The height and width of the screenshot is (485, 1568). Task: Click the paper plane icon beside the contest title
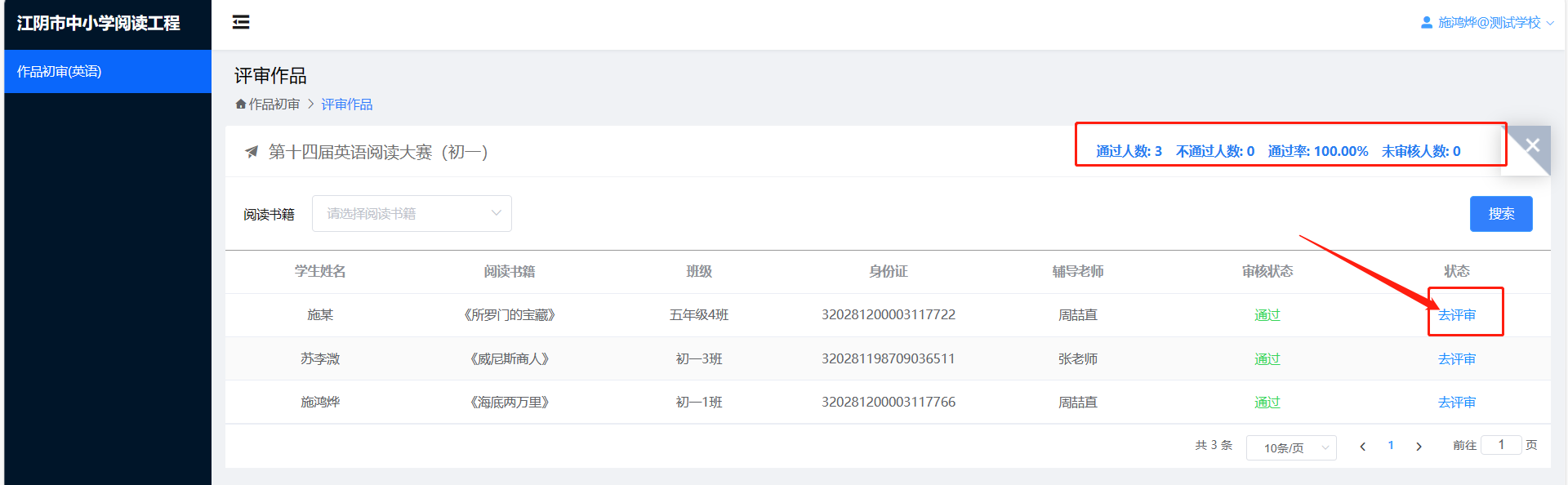tap(252, 152)
